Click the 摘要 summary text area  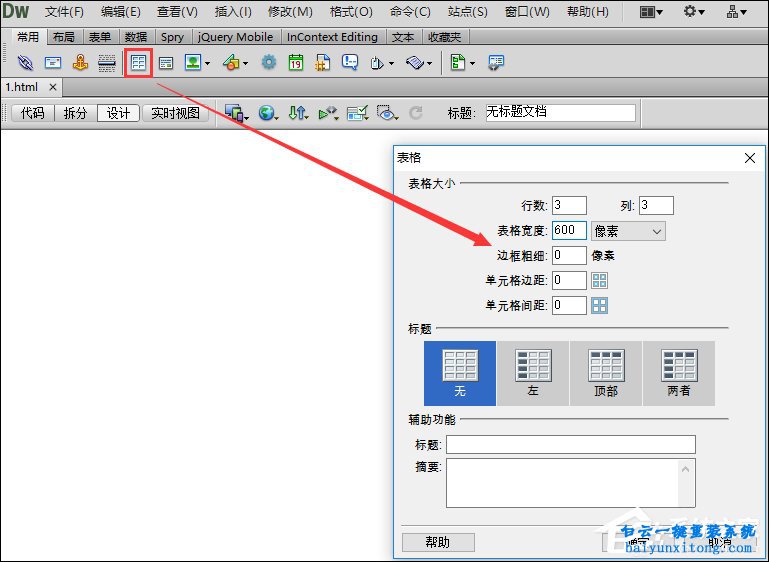[x=570, y=483]
